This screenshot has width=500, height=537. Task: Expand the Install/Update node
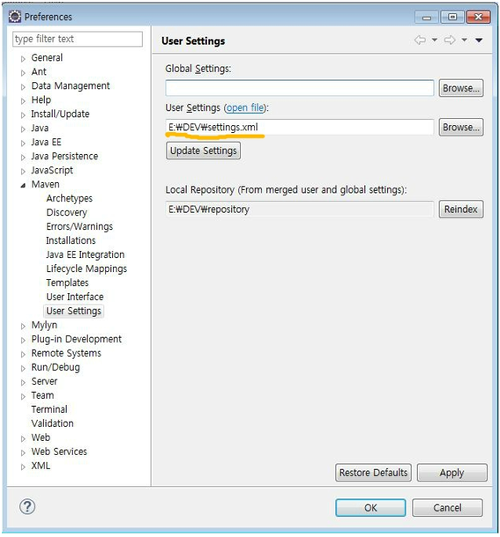click(x=23, y=115)
